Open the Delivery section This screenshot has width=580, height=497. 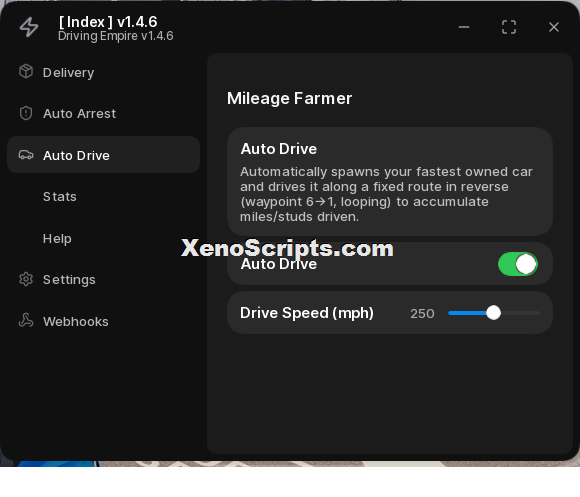click(68, 73)
